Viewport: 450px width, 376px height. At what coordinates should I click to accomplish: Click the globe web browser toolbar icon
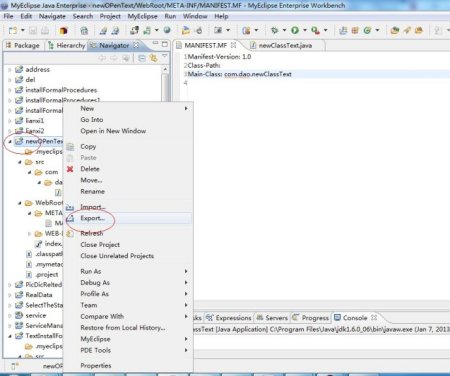(x=167, y=30)
